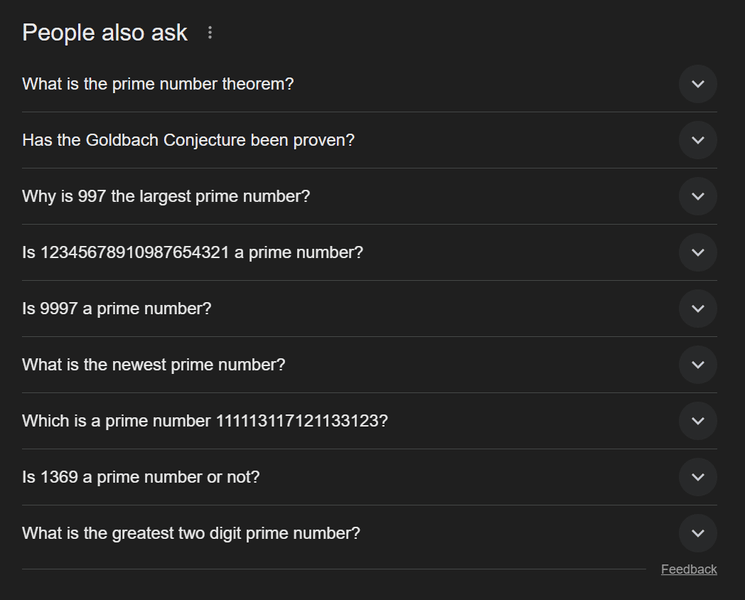Expand the Goldbach Conjecture question chevron
Screen dimensions: 745x600
(698, 140)
